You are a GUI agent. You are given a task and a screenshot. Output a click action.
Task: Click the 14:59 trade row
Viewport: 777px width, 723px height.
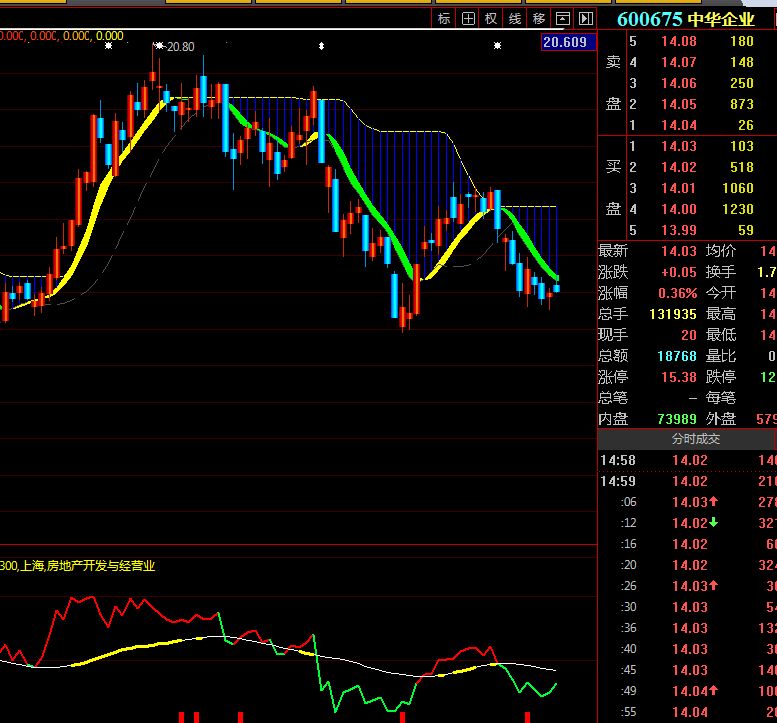[687, 481]
